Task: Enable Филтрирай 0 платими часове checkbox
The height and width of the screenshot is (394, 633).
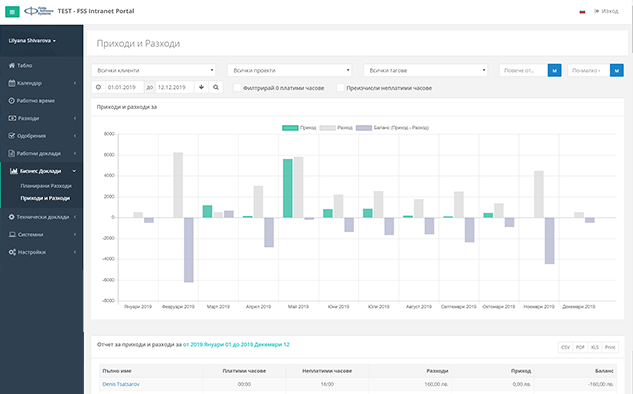Action: 237,88
